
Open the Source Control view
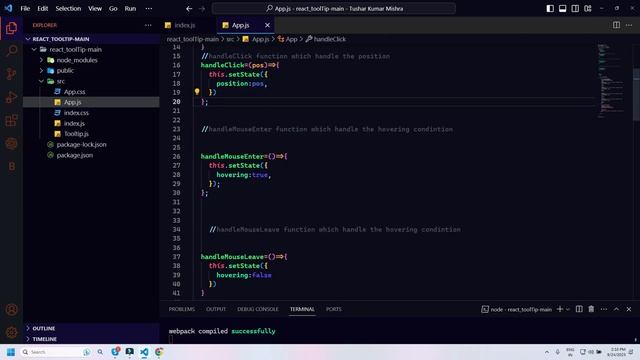[11, 74]
